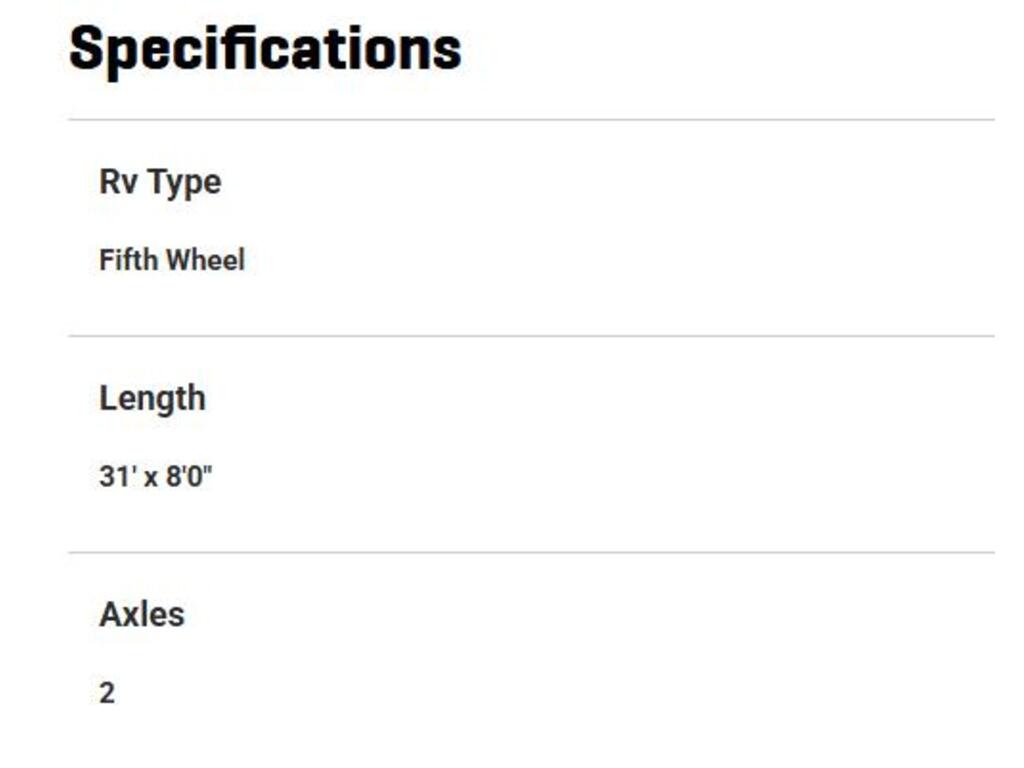1024x768 pixels.
Task: Click the "Rv" word in the first label
Action: (119, 182)
